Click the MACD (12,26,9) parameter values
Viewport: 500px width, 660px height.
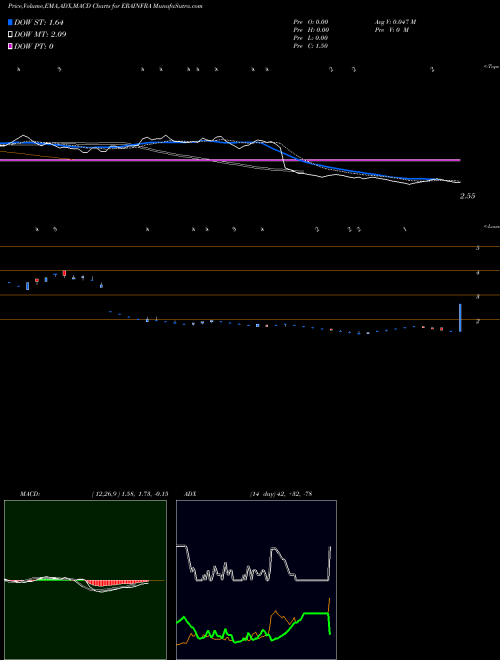click(130, 494)
